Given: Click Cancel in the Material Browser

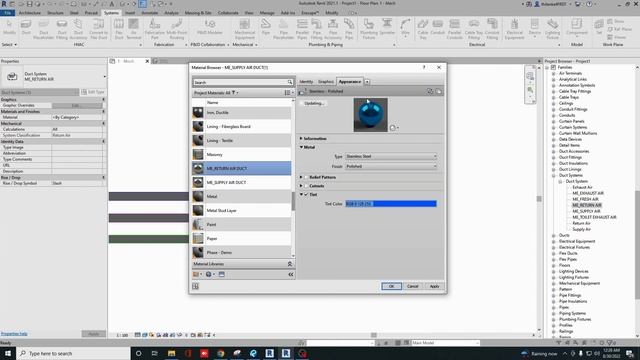Looking at the screenshot, I should click(413, 286).
